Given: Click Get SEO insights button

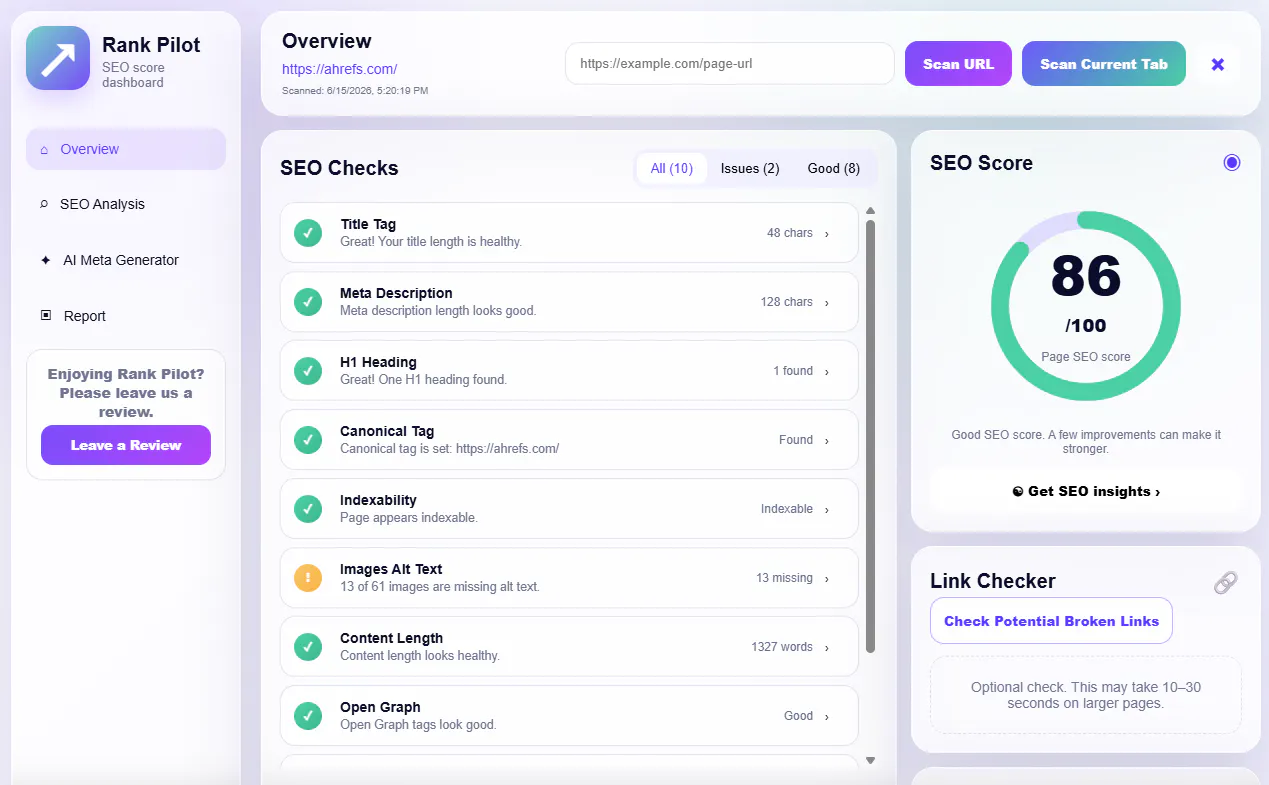Looking at the screenshot, I should pyautogui.click(x=1086, y=492).
